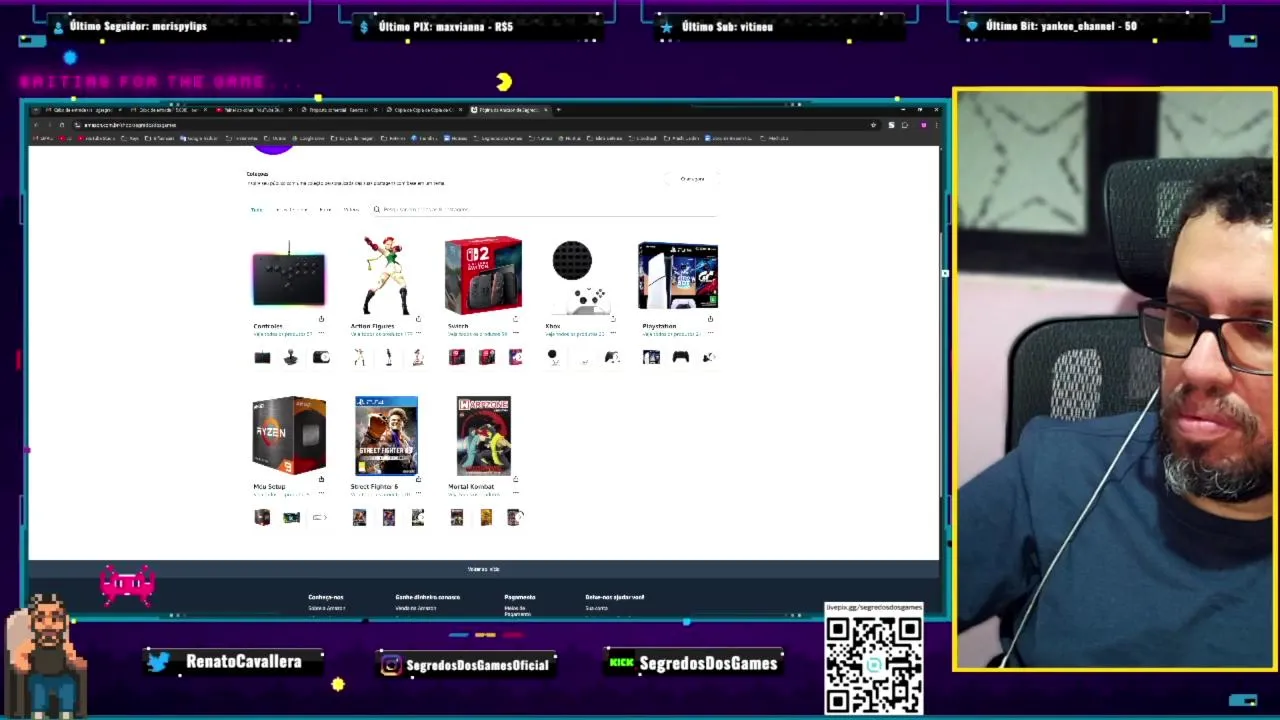This screenshot has height=720, width=1280.
Task: Focus the collections search field
Action: click(x=543, y=209)
